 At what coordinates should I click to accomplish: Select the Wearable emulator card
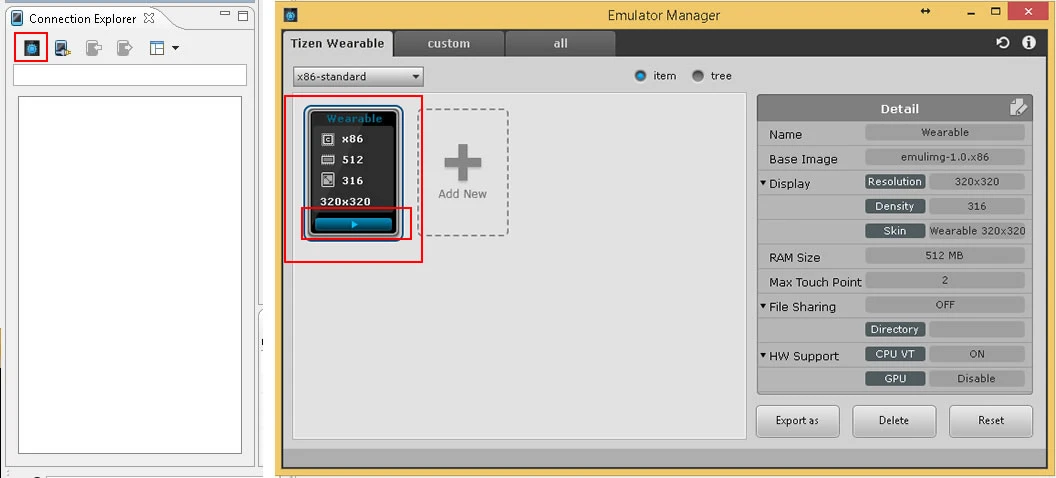click(354, 173)
